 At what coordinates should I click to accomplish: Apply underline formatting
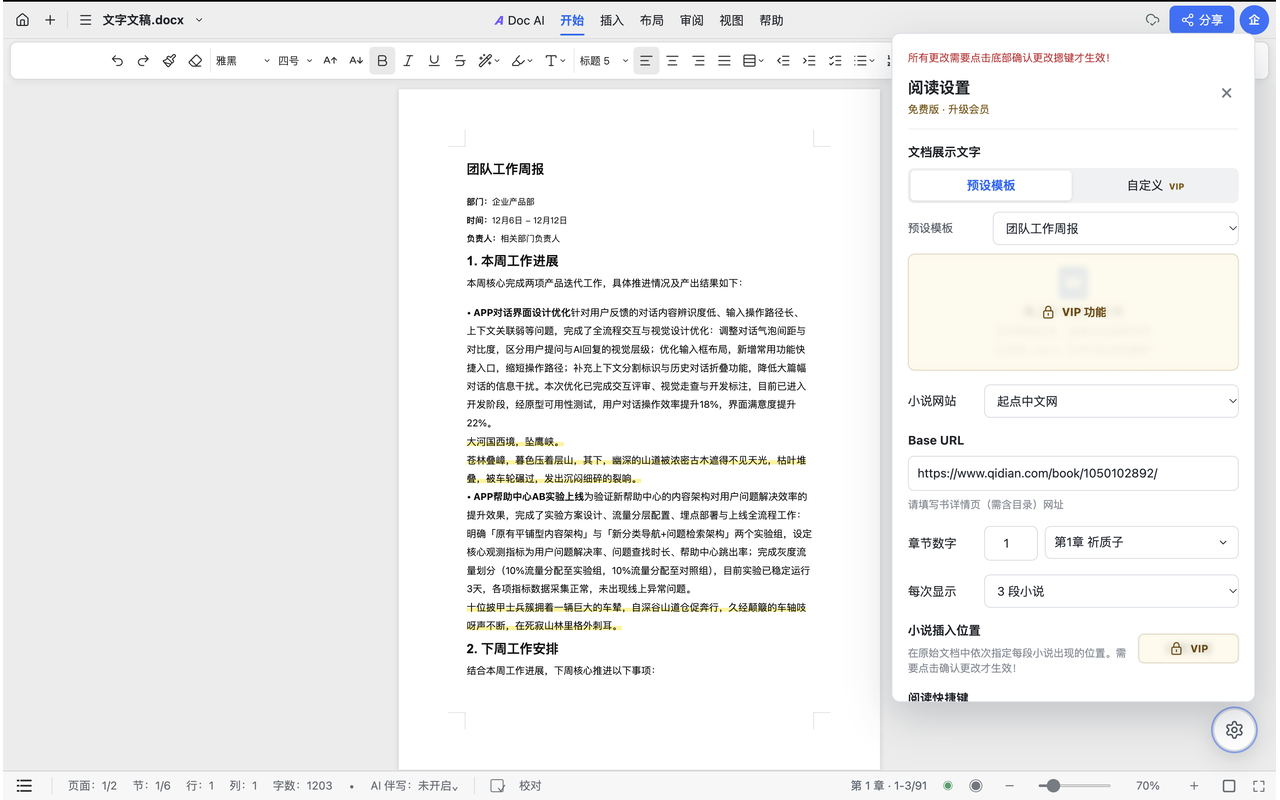434,61
